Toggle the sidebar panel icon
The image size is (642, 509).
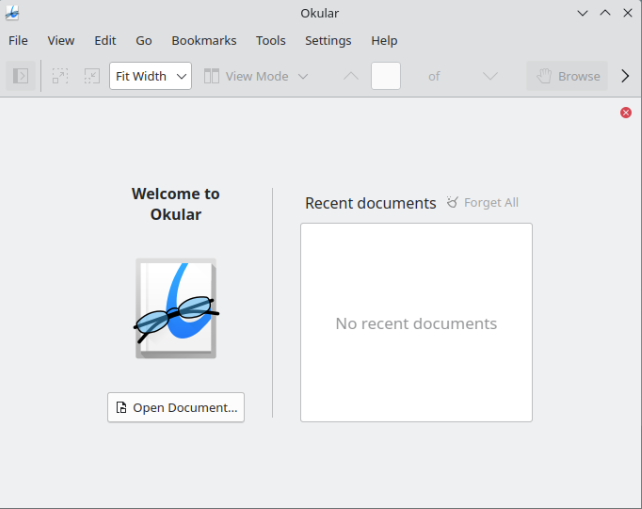20,76
